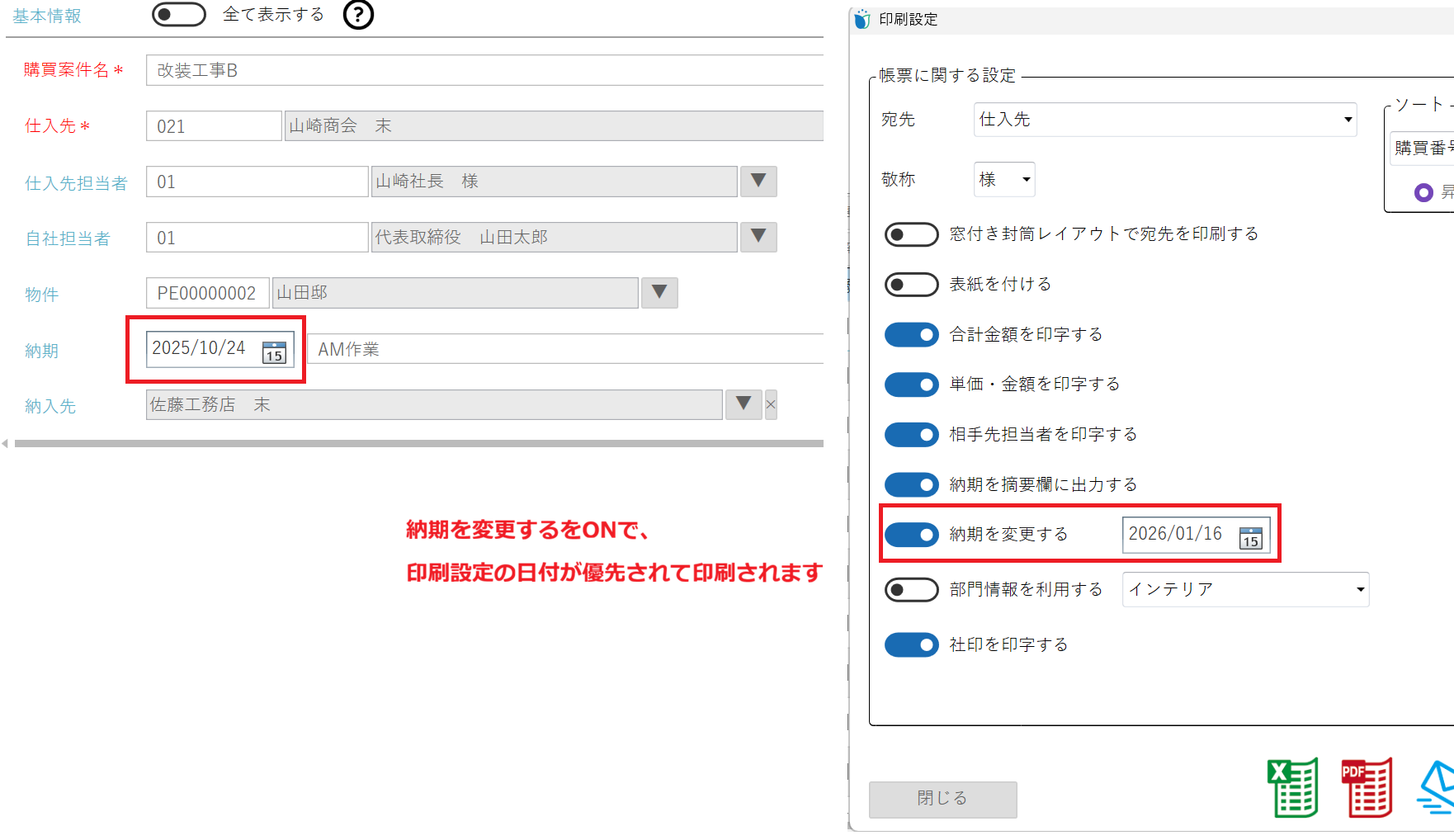Screen dimensions: 1454x840
Task: Toggle 全て表示する switch
Action: click(x=178, y=15)
